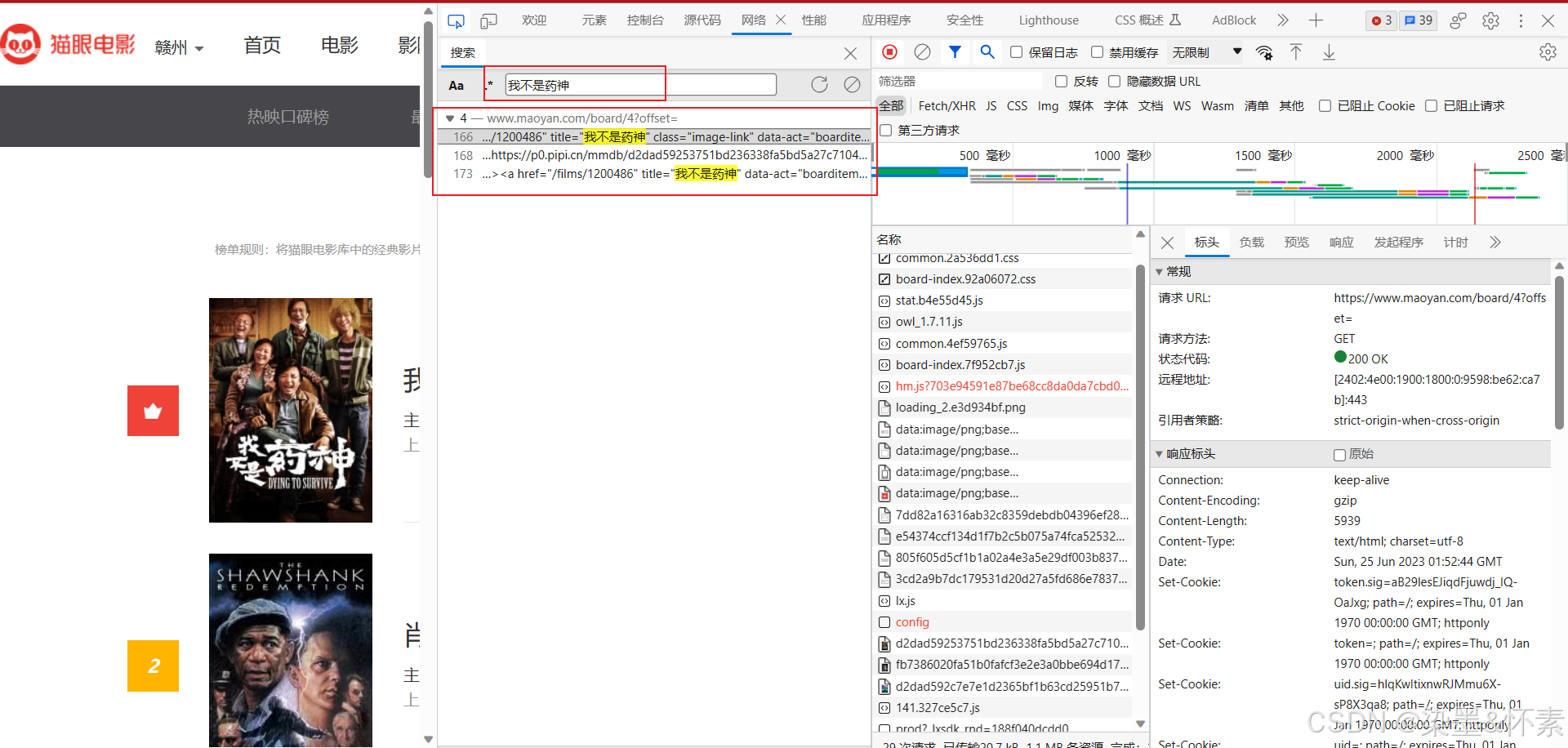Open Shawshank Redemption poster thumbnail
Viewport: 1568px width, 748px height.
[291, 650]
